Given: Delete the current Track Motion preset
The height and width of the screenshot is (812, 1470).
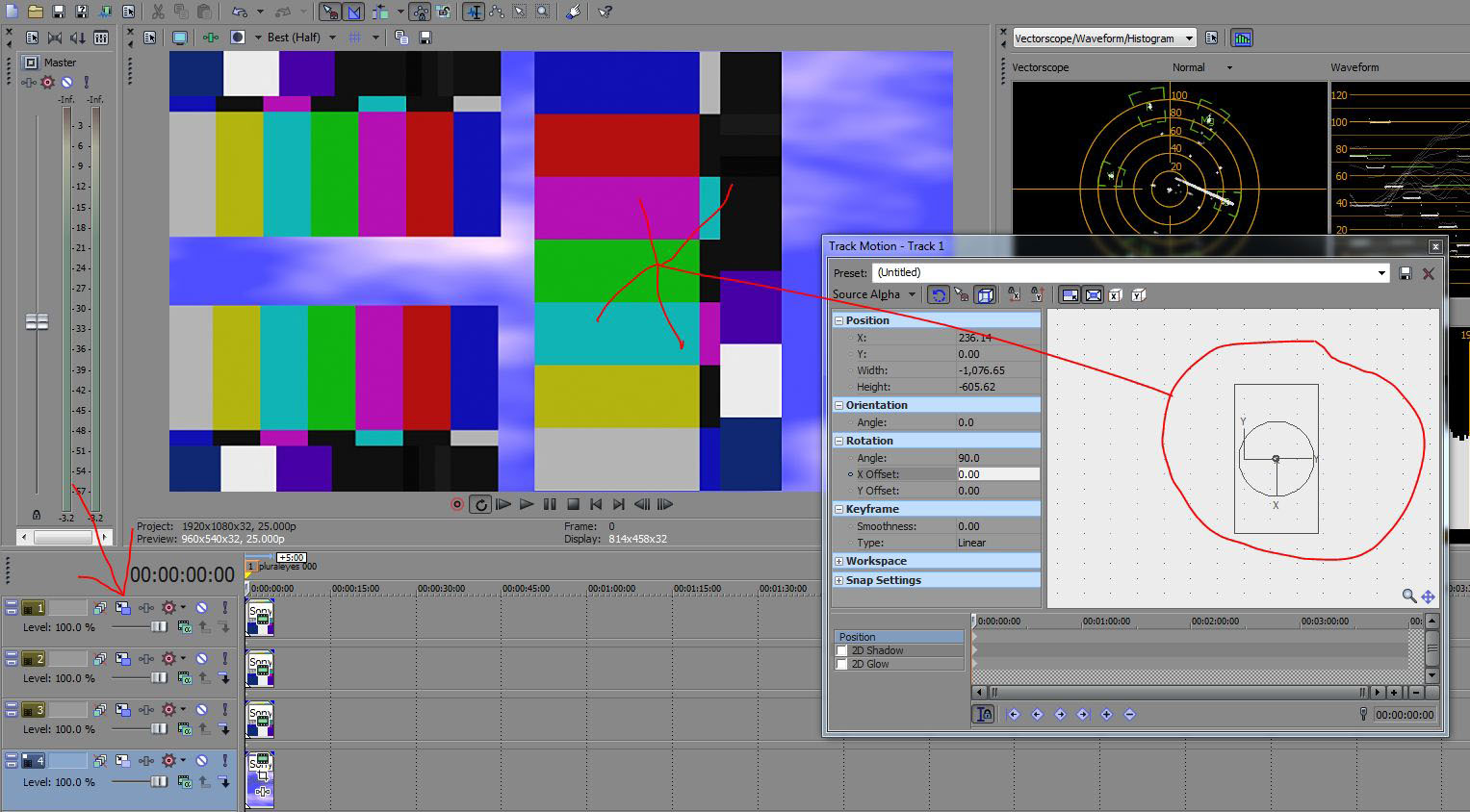Looking at the screenshot, I should coord(1429,273).
